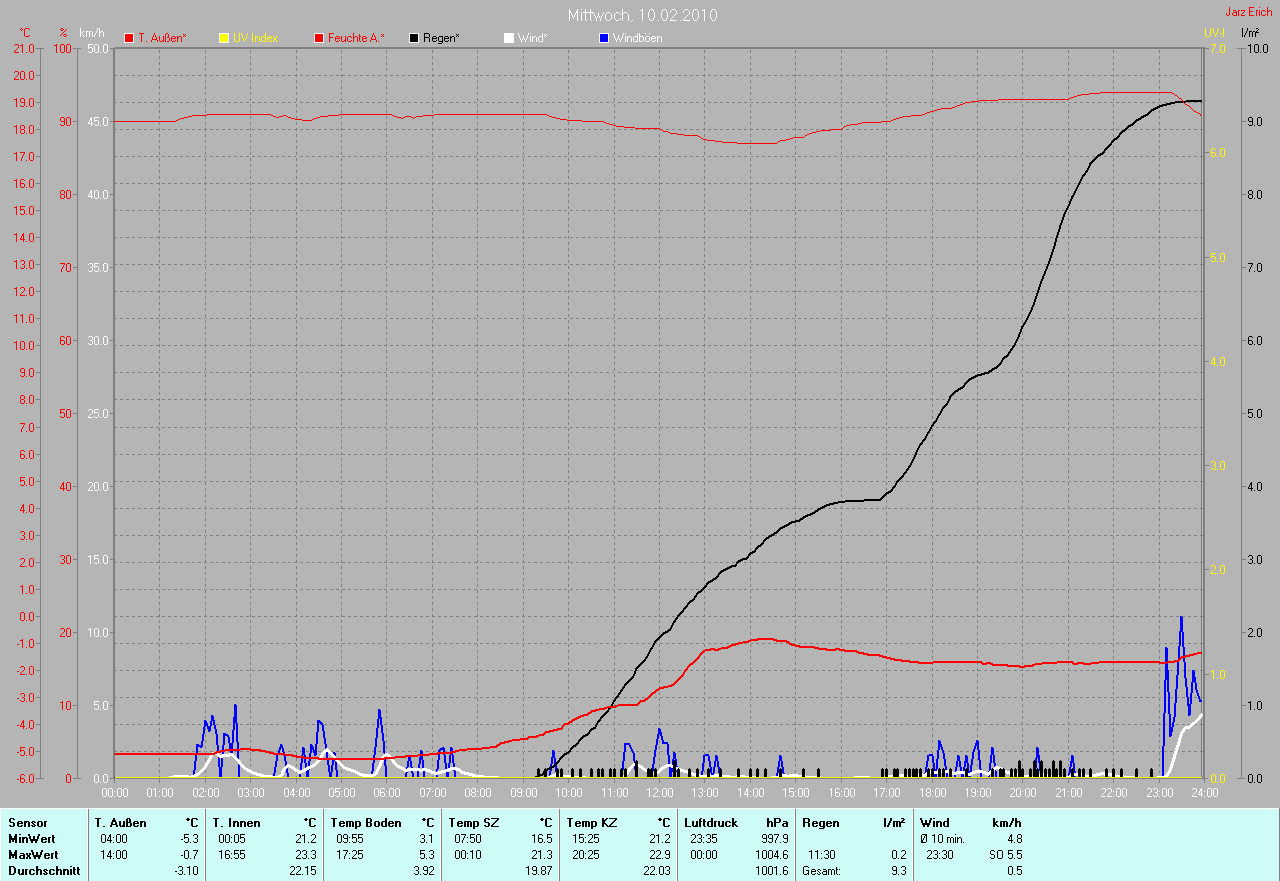
Task: Click the black Regen legend swatch
Action: (414, 38)
